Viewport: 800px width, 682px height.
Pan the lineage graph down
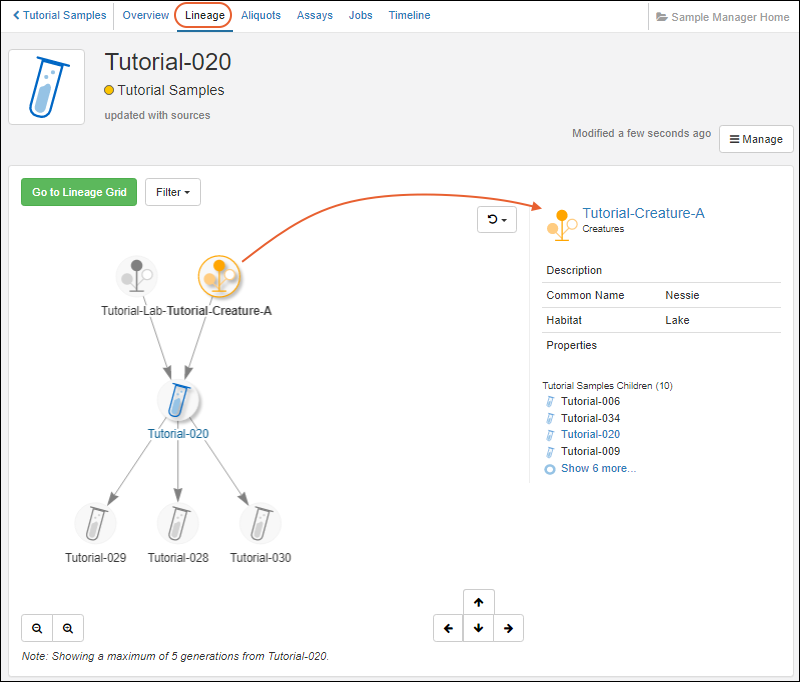[479, 628]
